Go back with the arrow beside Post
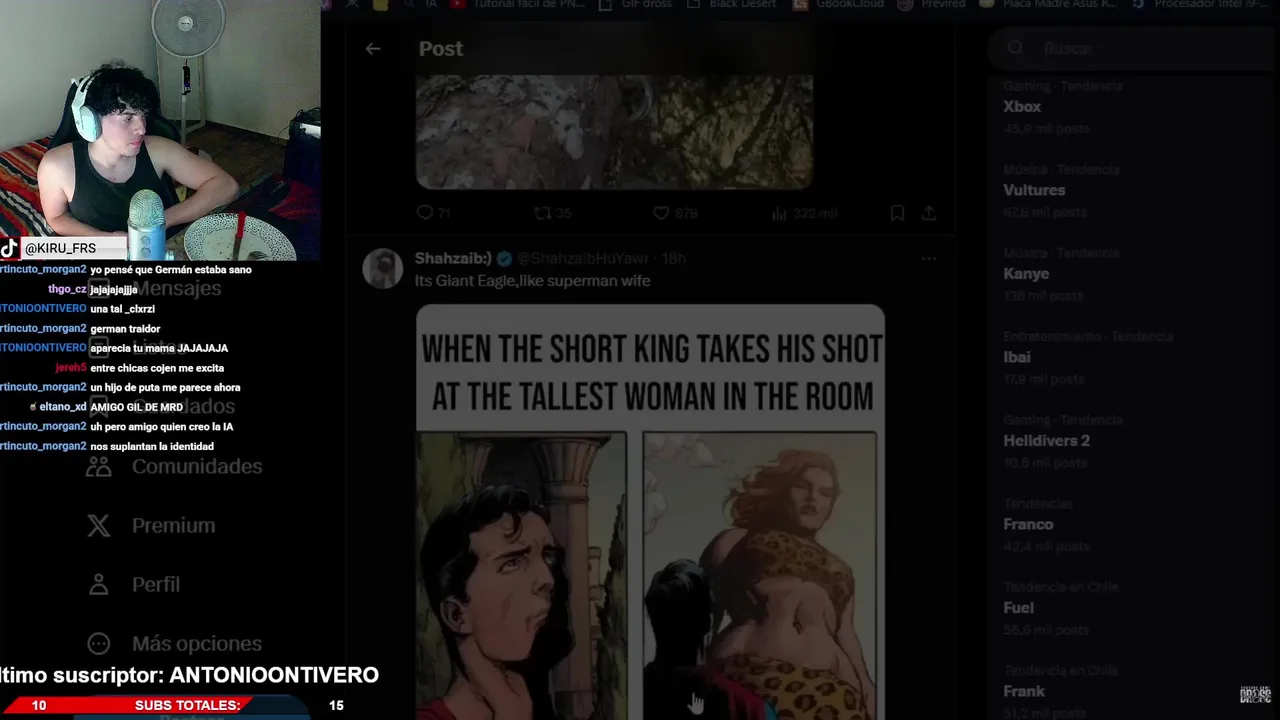This screenshot has width=1280, height=720. tap(373, 48)
